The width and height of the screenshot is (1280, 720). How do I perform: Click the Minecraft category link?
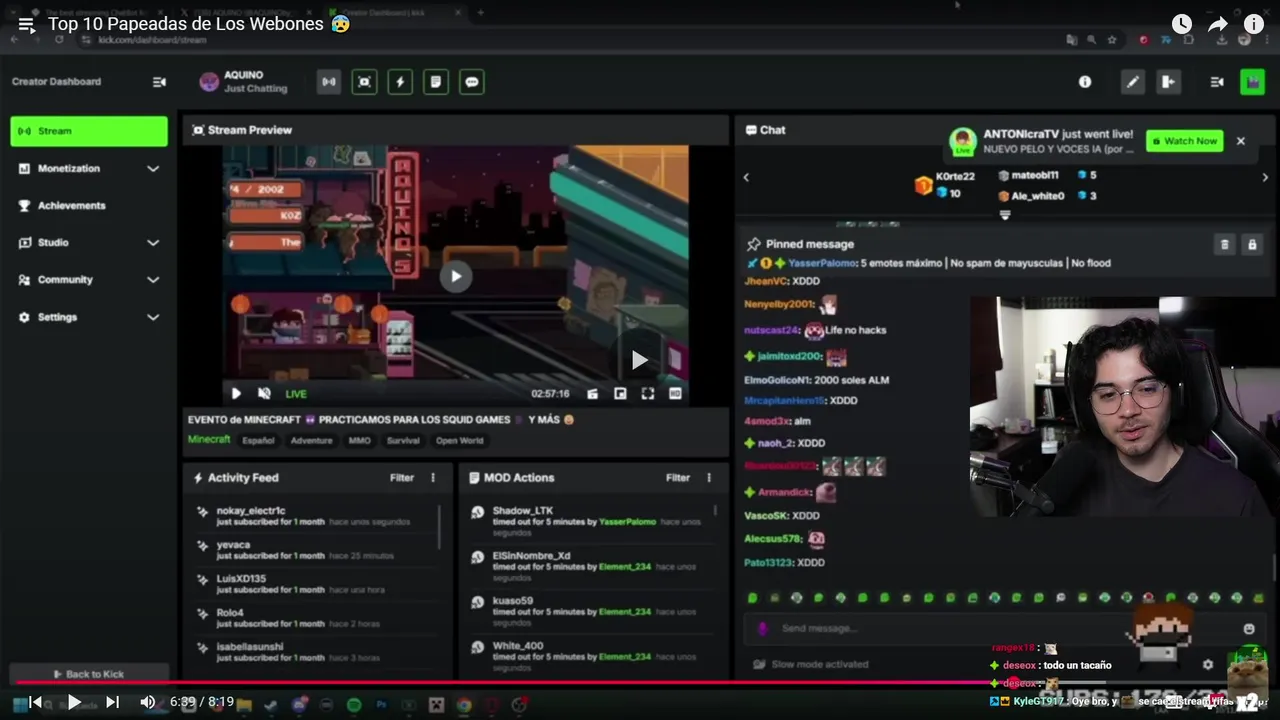point(209,440)
